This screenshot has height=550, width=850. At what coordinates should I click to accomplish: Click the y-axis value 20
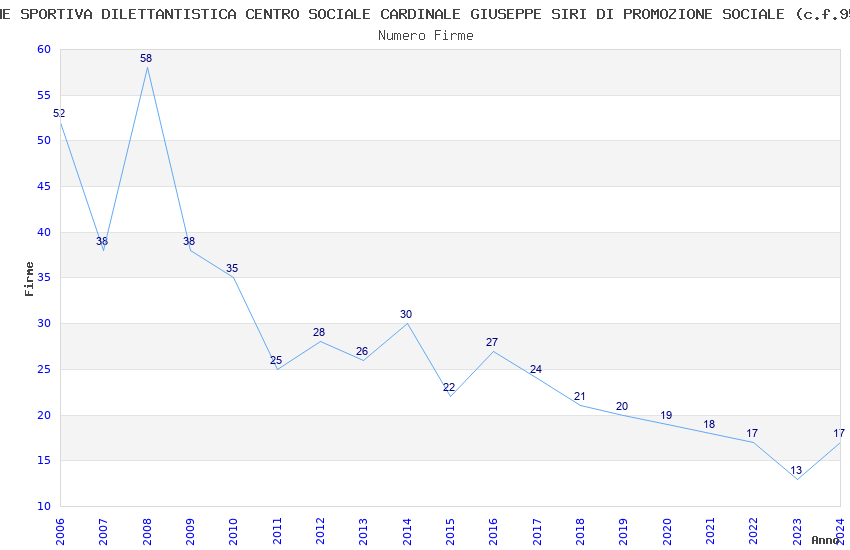44,416
